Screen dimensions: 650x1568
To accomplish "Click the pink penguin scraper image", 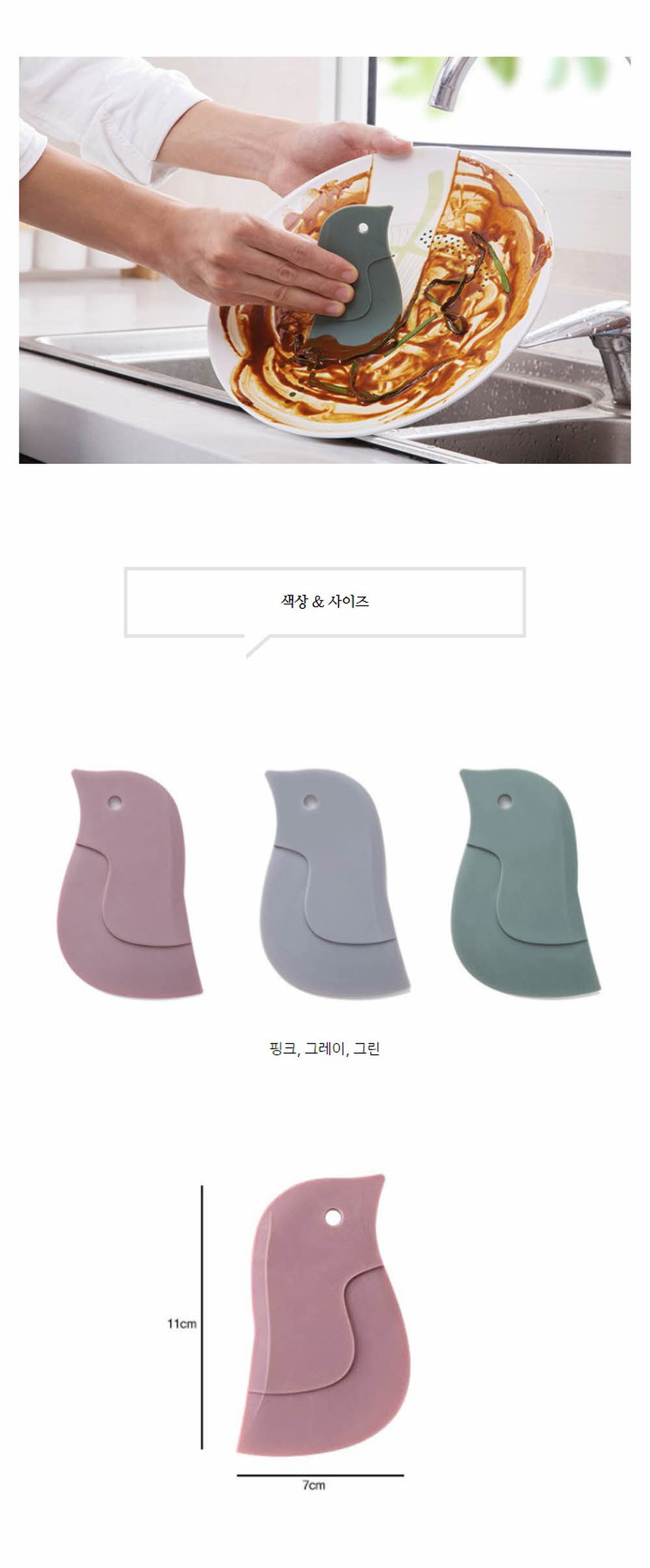I will (x=130, y=884).
